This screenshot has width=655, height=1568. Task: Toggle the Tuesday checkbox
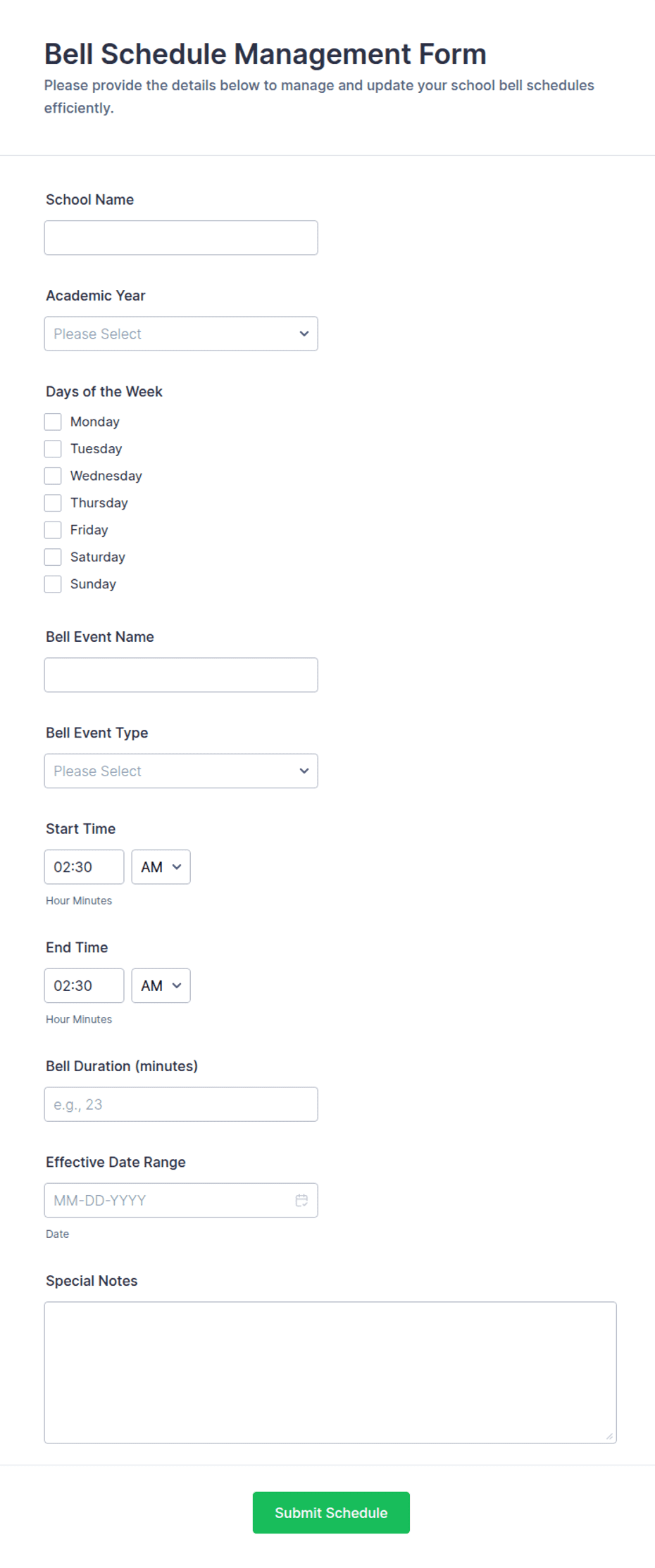[53, 449]
